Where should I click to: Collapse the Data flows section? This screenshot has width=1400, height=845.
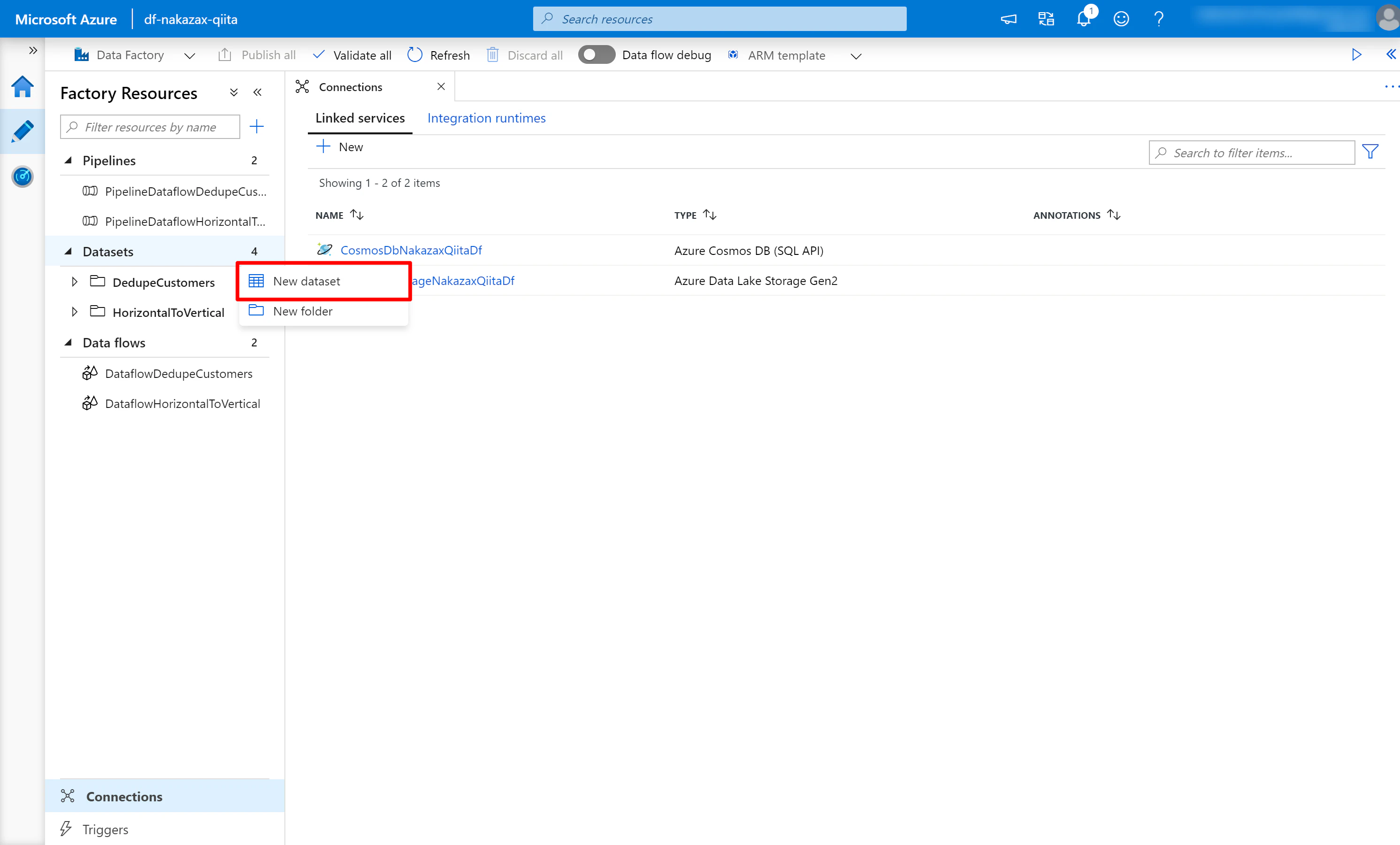tap(69, 342)
